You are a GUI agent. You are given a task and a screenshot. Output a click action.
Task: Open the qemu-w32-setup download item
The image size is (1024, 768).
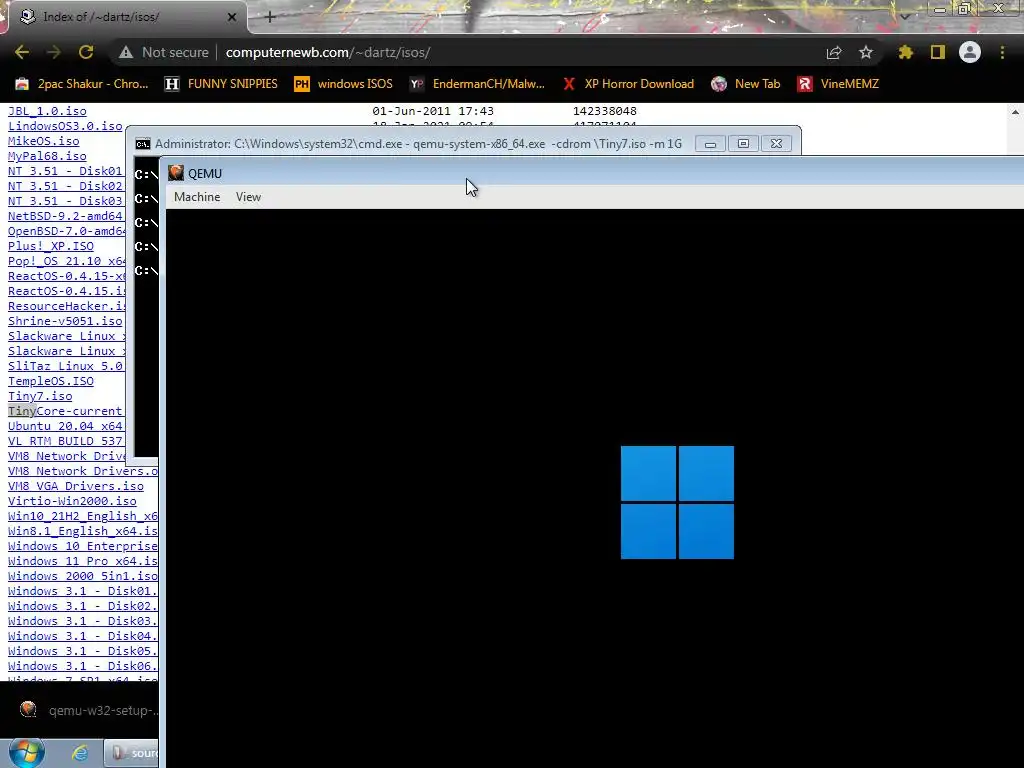[88, 710]
